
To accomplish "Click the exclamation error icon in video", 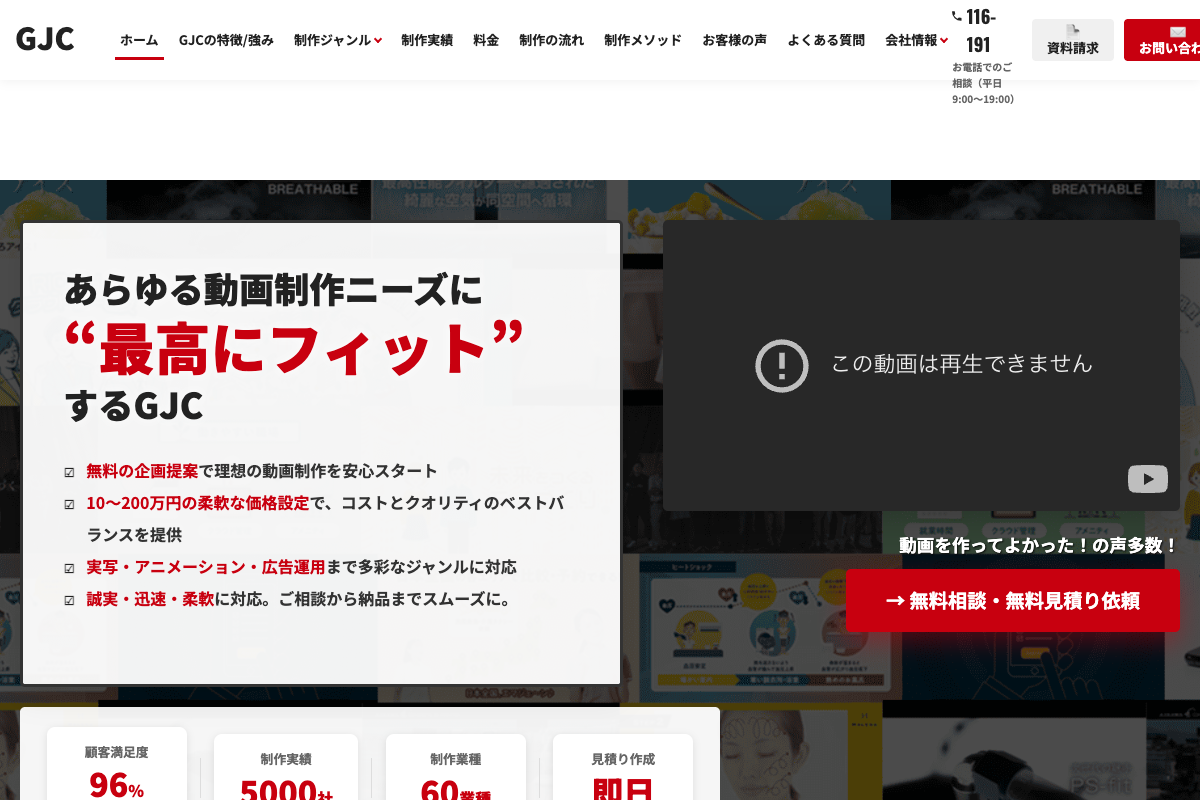I will tap(781, 365).
